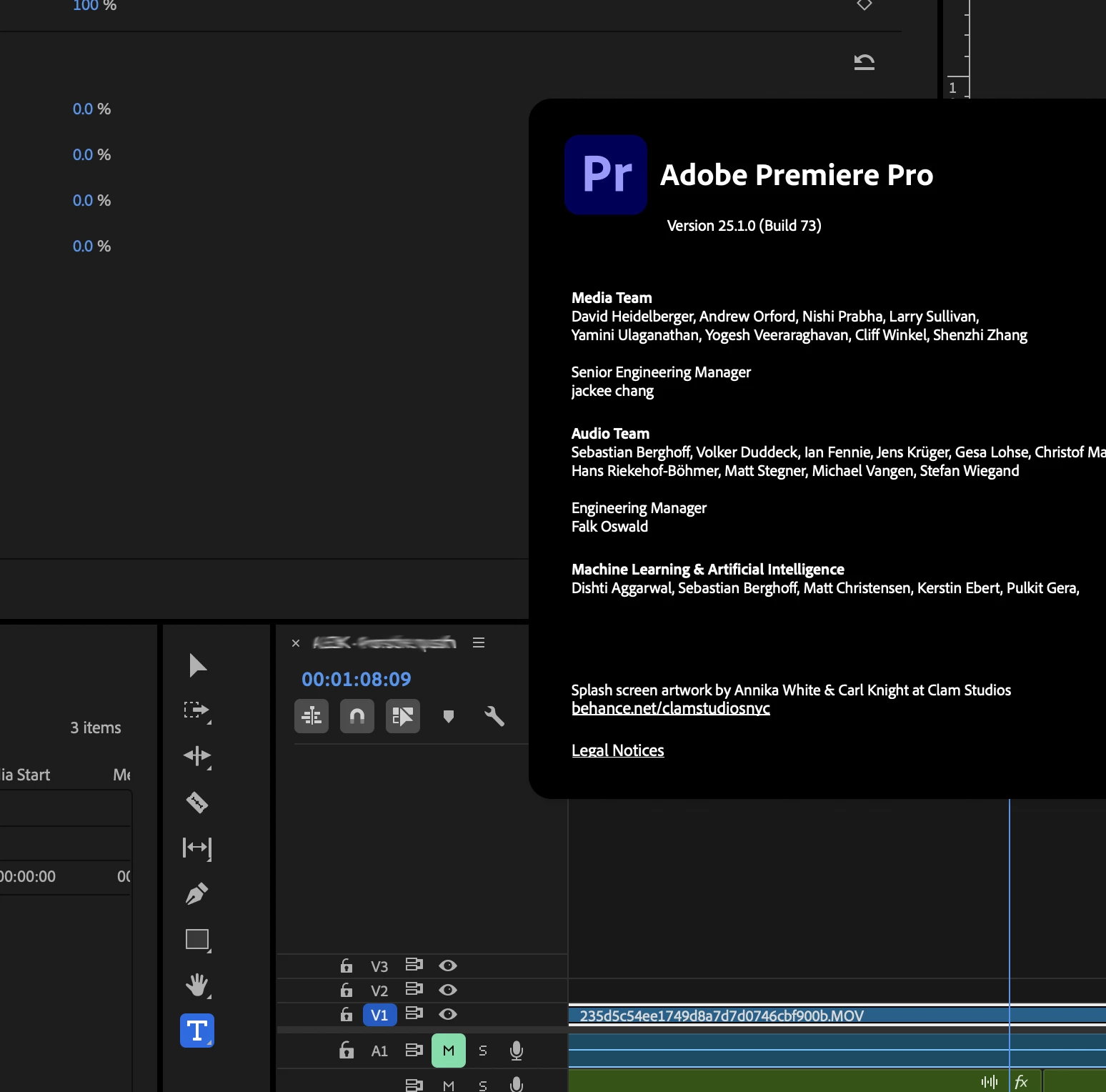Reset the effect parameter with undo arrow

click(865, 62)
